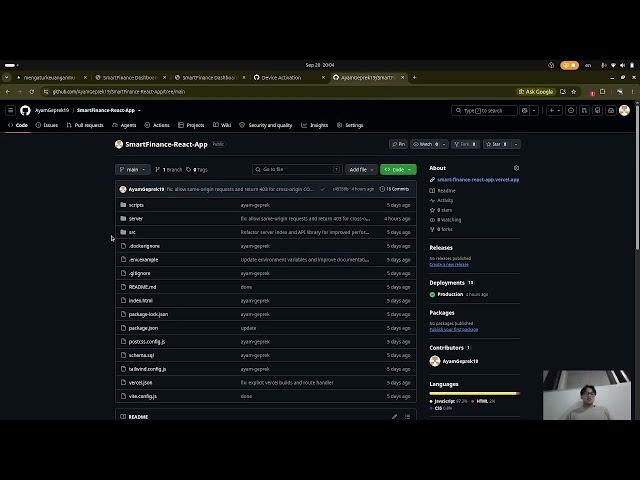Focus the Go to file search field
Screen dimensions: 640x480
click(297, 169)
